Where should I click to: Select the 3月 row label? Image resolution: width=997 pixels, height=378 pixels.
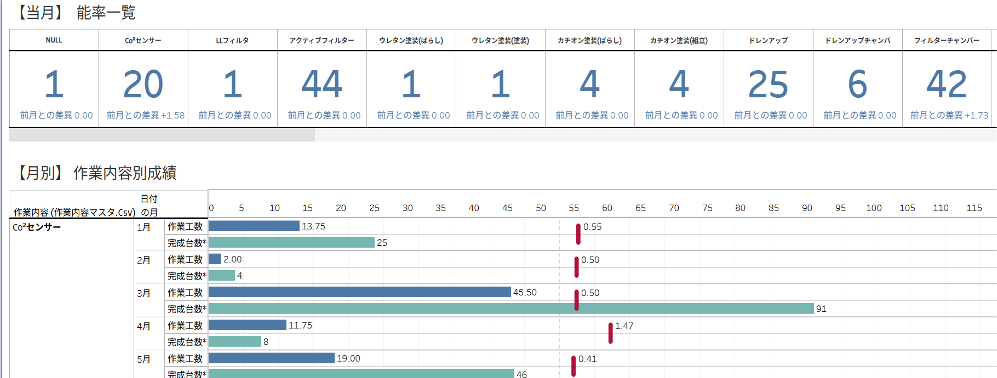point(143,292)
